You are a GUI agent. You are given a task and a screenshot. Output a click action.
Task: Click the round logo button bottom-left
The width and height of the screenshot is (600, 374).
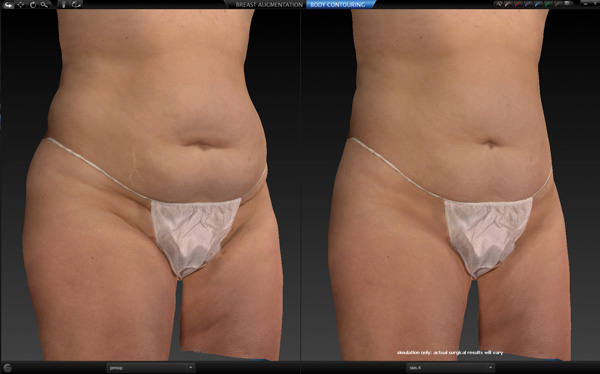coord(7,368)
